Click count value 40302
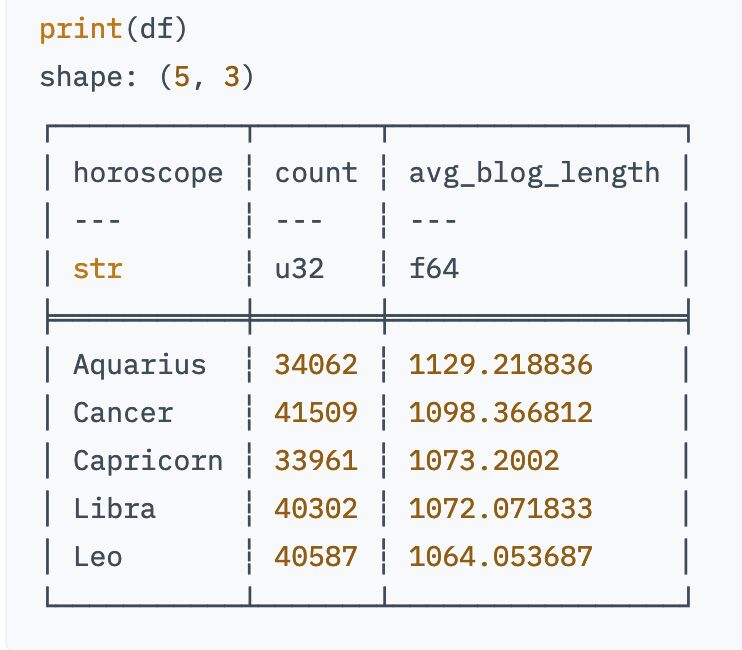Image resolution: width=742 pixels, height=650 pixels. pyautogui.click(x=315, y=509)
